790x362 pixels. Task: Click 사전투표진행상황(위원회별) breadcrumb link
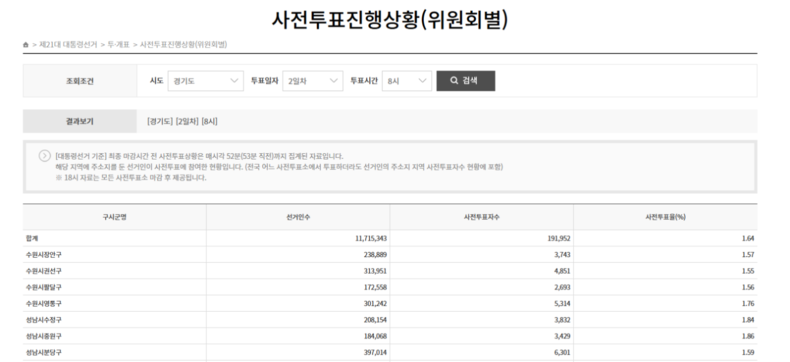[183, 45]
